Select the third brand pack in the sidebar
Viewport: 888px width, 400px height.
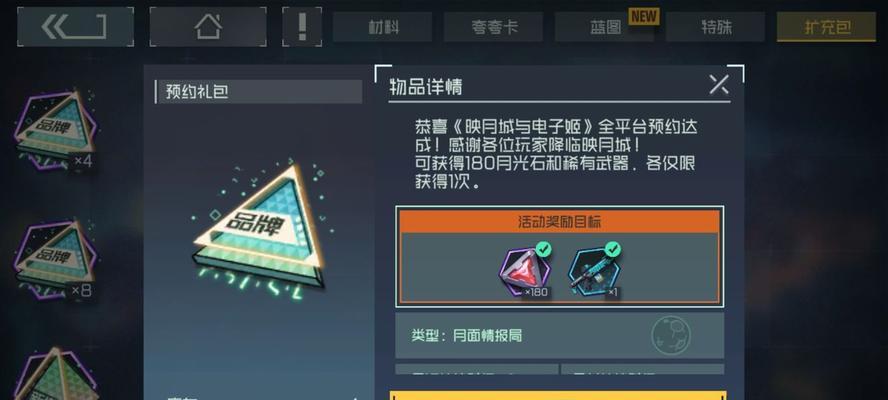click(x=55, y=374)
